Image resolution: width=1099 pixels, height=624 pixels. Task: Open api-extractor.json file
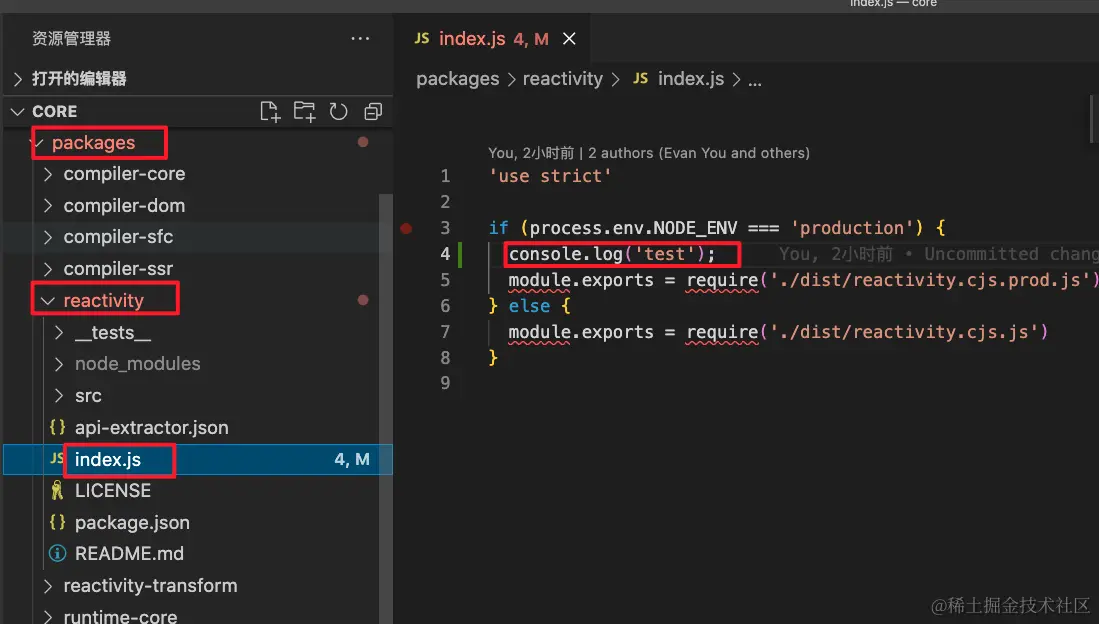[151, 427]
